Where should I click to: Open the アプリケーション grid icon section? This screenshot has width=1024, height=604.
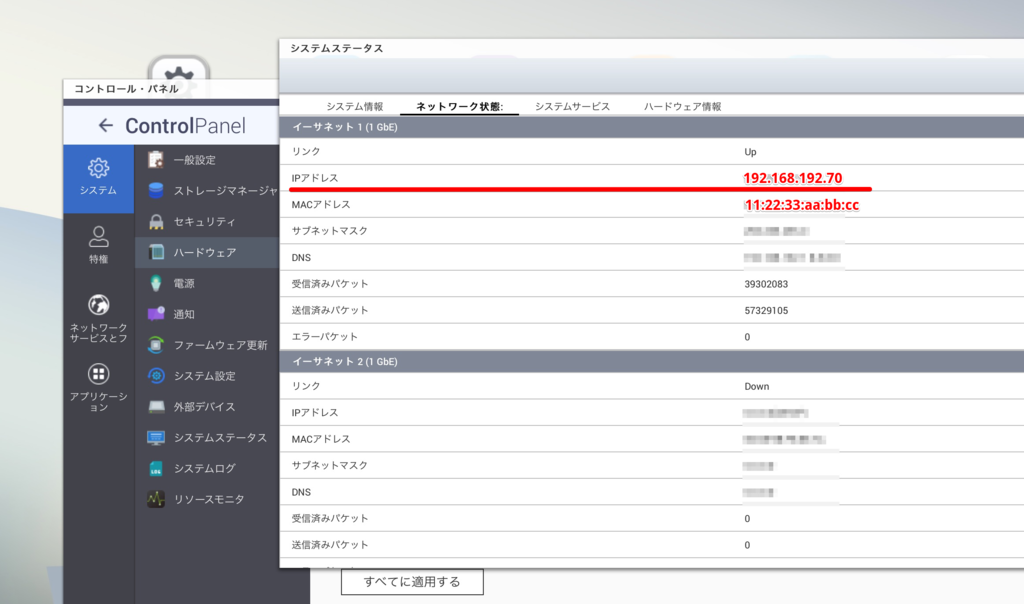(99, 374)
